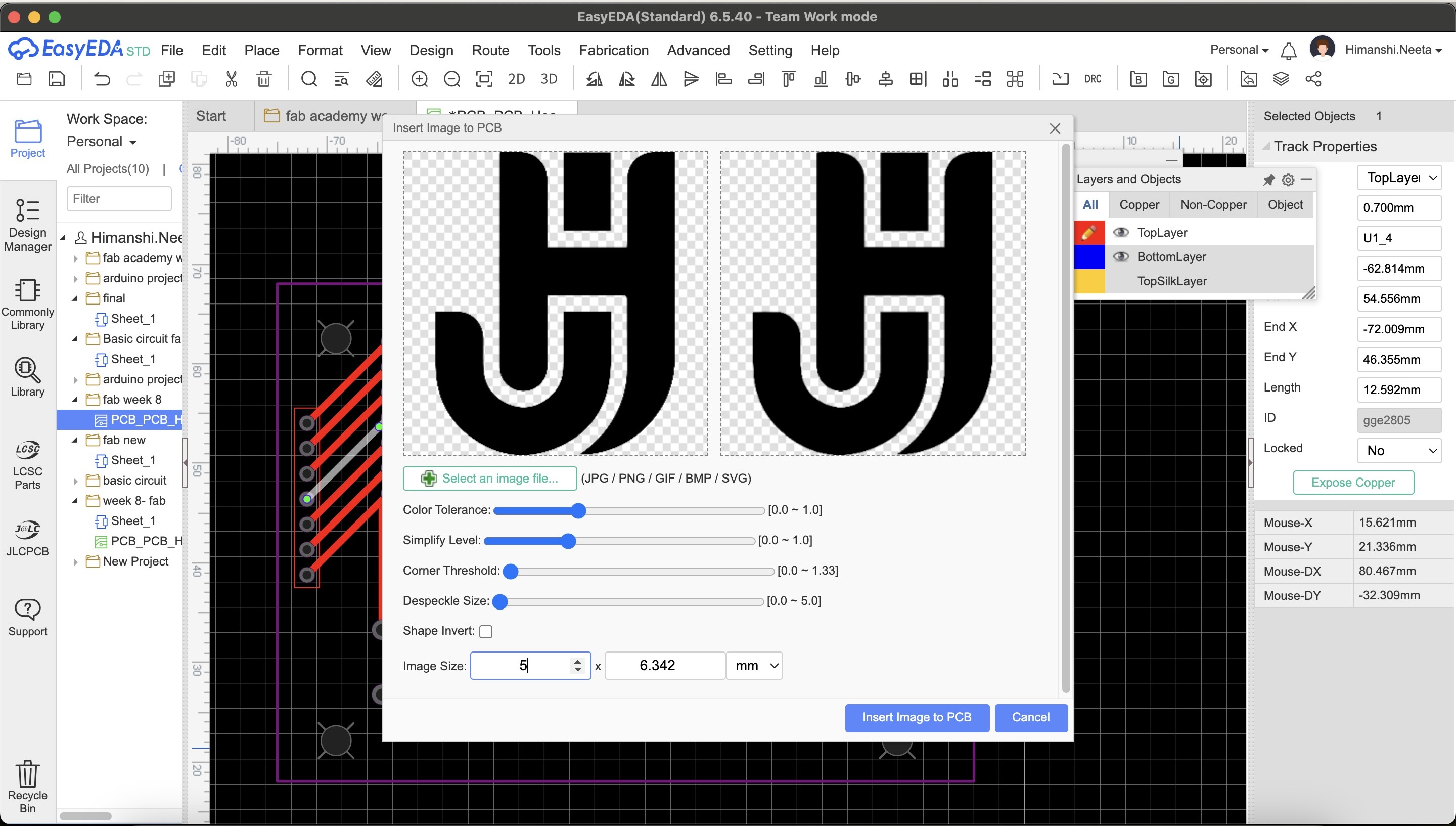Screen dimensions: 1456x826
Task: Collapse the final folder
Action: (x=75, y=298)
